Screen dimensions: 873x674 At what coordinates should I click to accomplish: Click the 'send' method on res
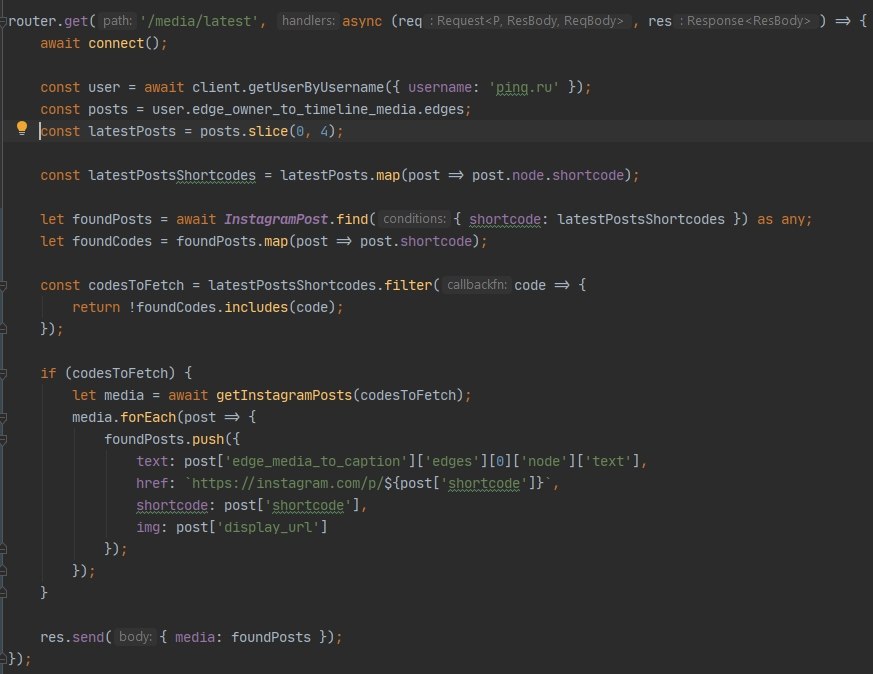[x=88, y=637]
